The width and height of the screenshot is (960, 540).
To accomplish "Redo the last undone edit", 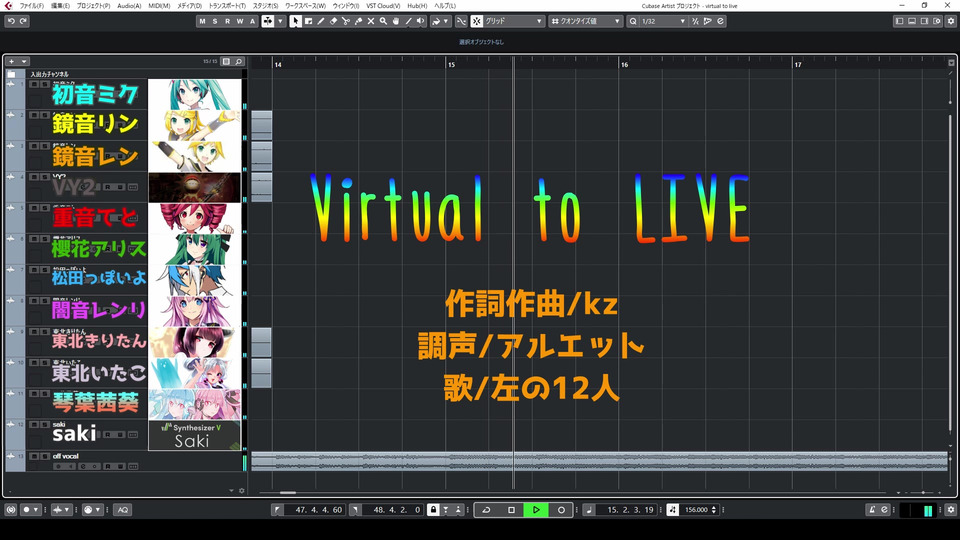I will pyautogui.click(x=23, y=21).
